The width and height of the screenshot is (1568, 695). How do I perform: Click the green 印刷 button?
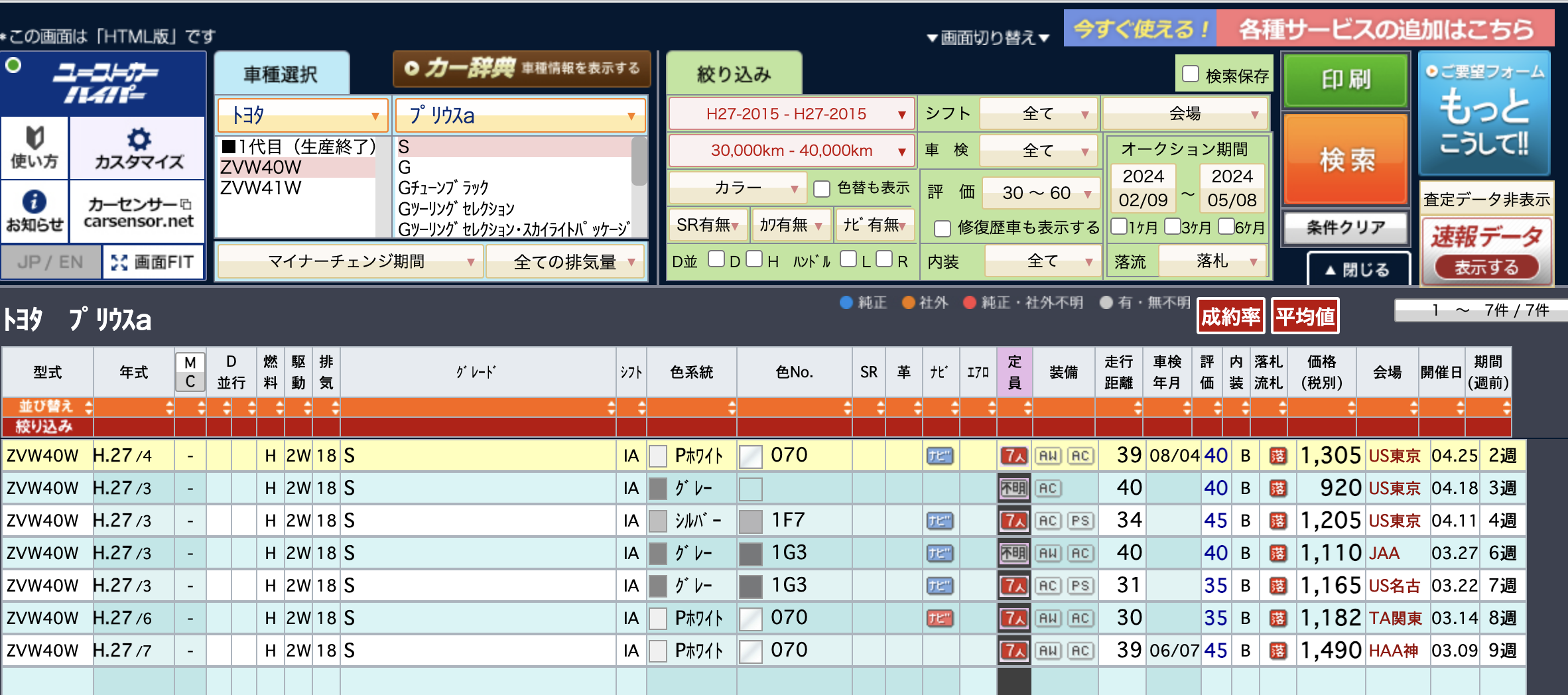[x=1345, y=80]
